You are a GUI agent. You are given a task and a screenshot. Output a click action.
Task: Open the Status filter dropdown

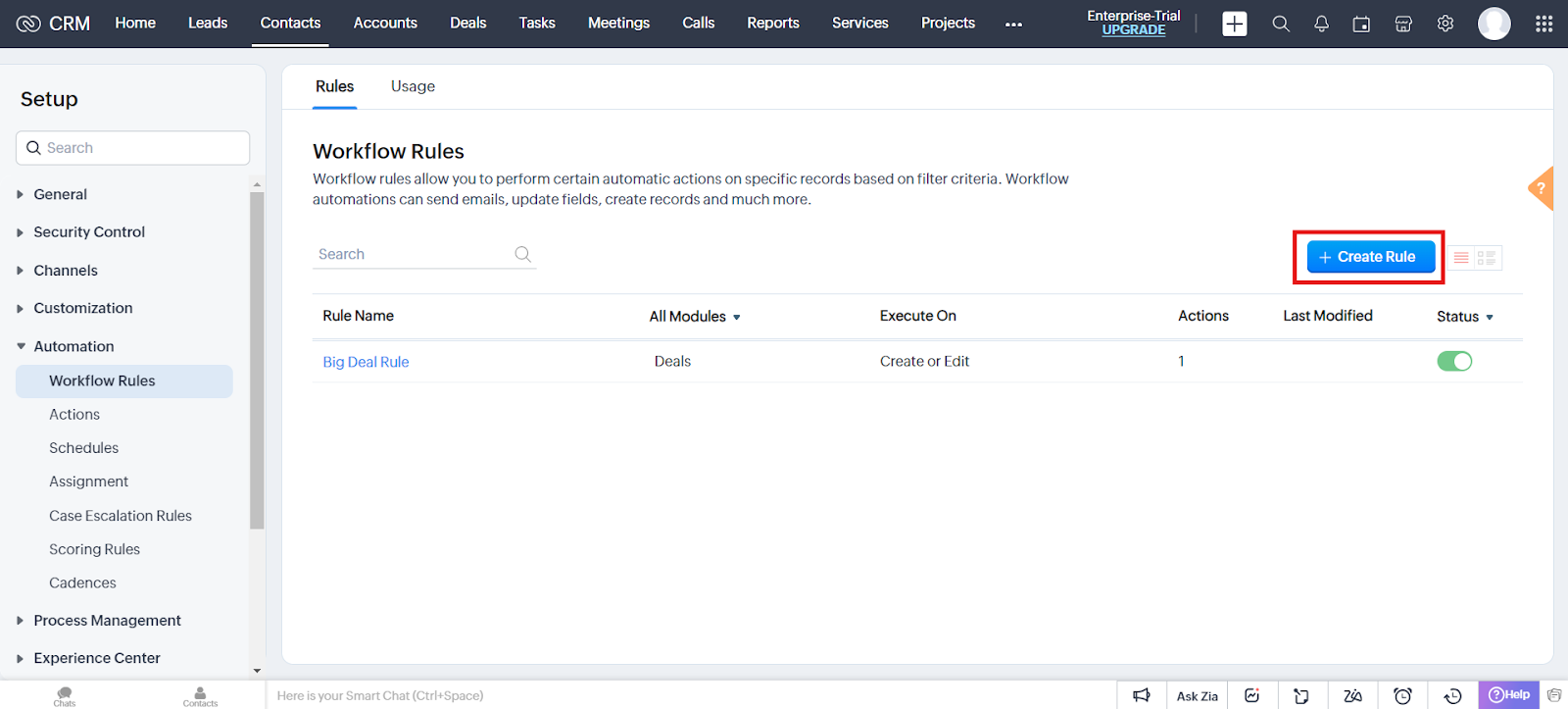1465,316
